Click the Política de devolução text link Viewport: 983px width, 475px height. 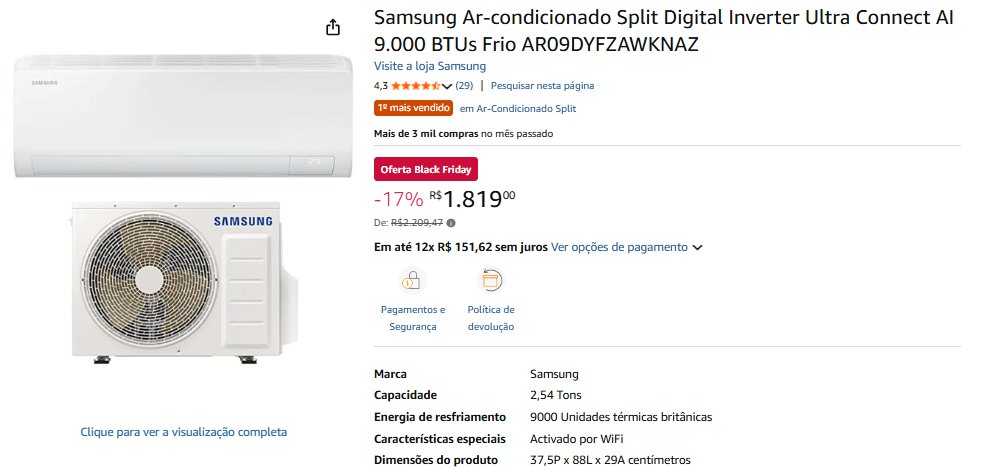(x=491, y=318)
